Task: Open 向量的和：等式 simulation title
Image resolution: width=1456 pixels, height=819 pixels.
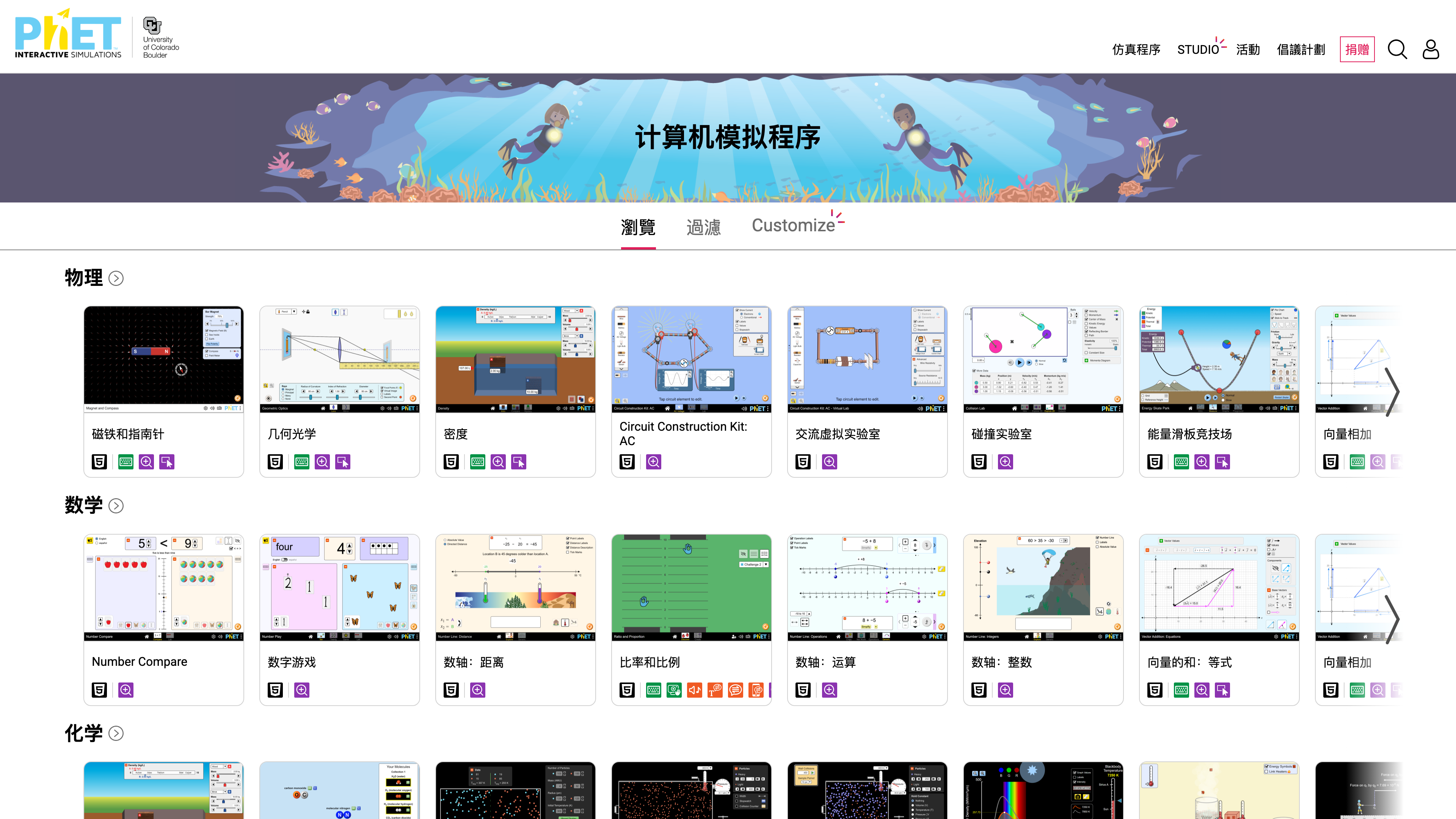Action: [1189, 662]
